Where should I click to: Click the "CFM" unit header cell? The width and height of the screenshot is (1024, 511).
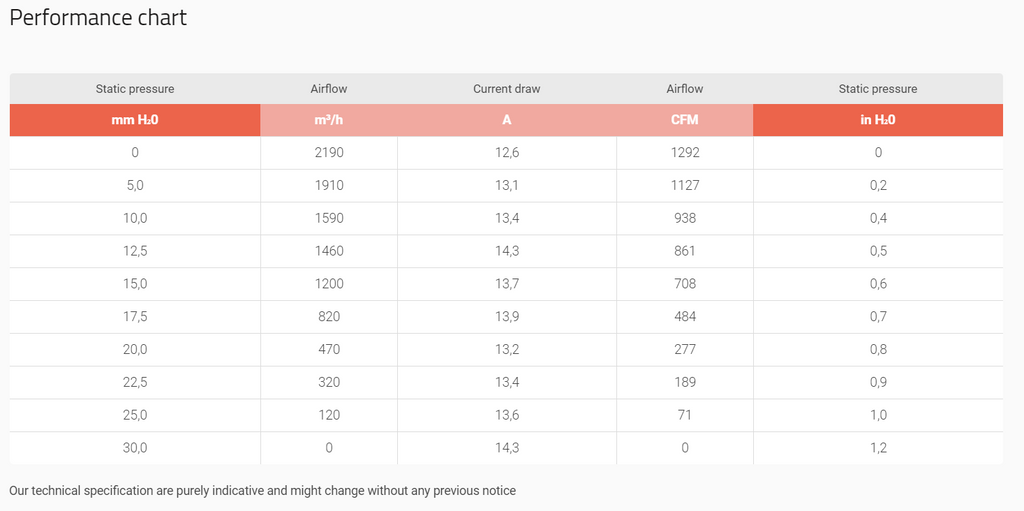pos(685,120)
